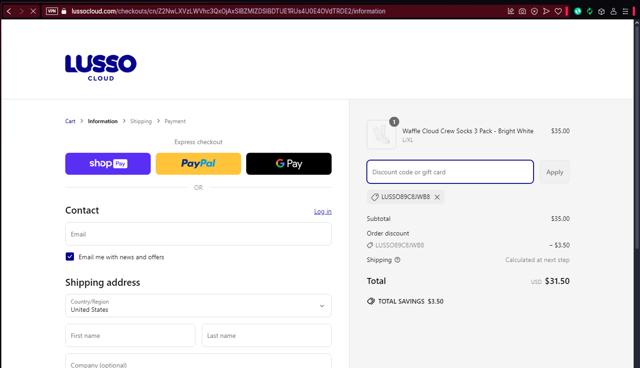The height and width of the screenshot is (368, 640).
Task: Click the browser address bar URL
Action: pos(229,11)
